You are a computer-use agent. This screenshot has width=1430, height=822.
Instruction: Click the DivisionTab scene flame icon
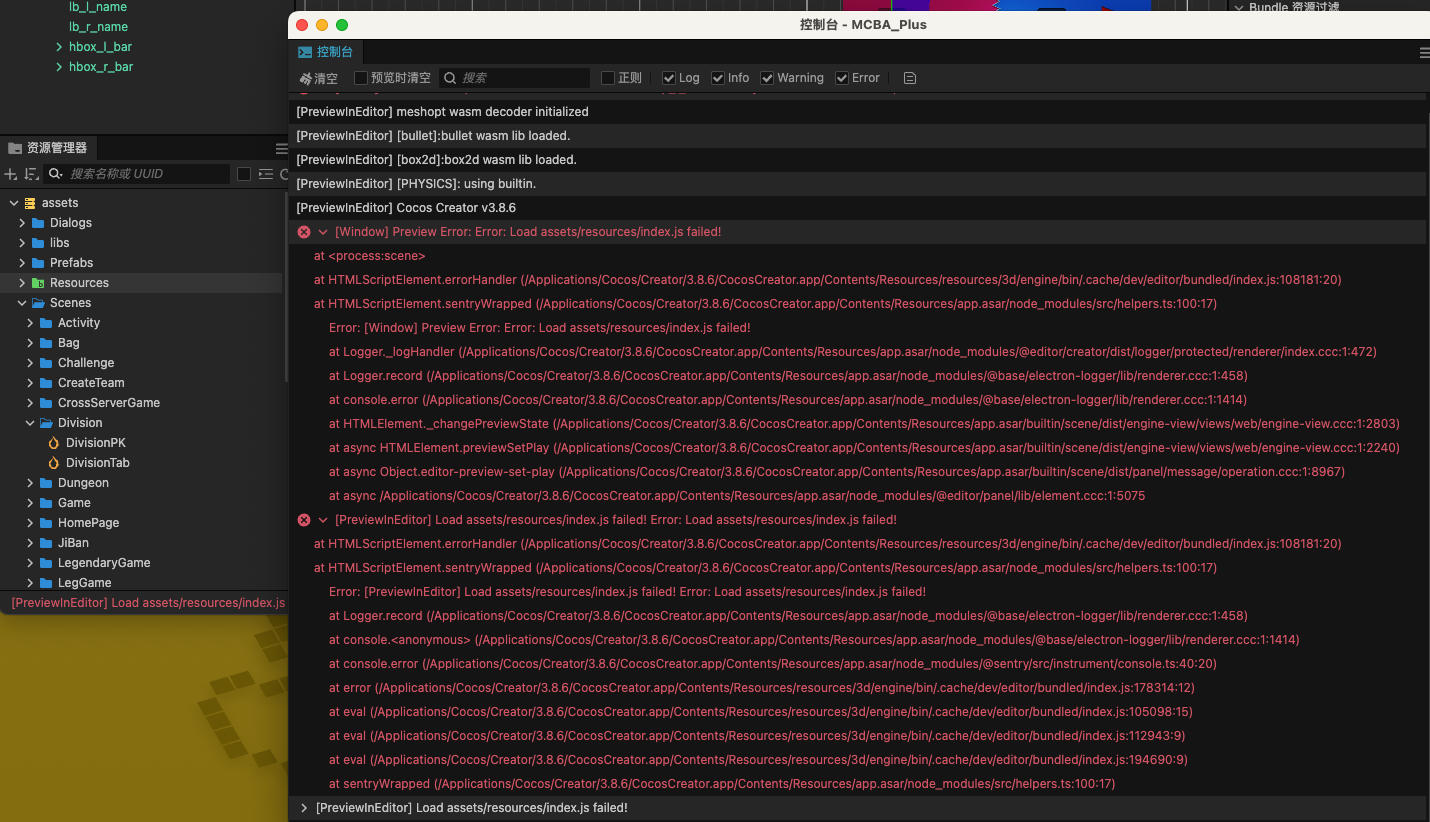[x=54, y=463]
